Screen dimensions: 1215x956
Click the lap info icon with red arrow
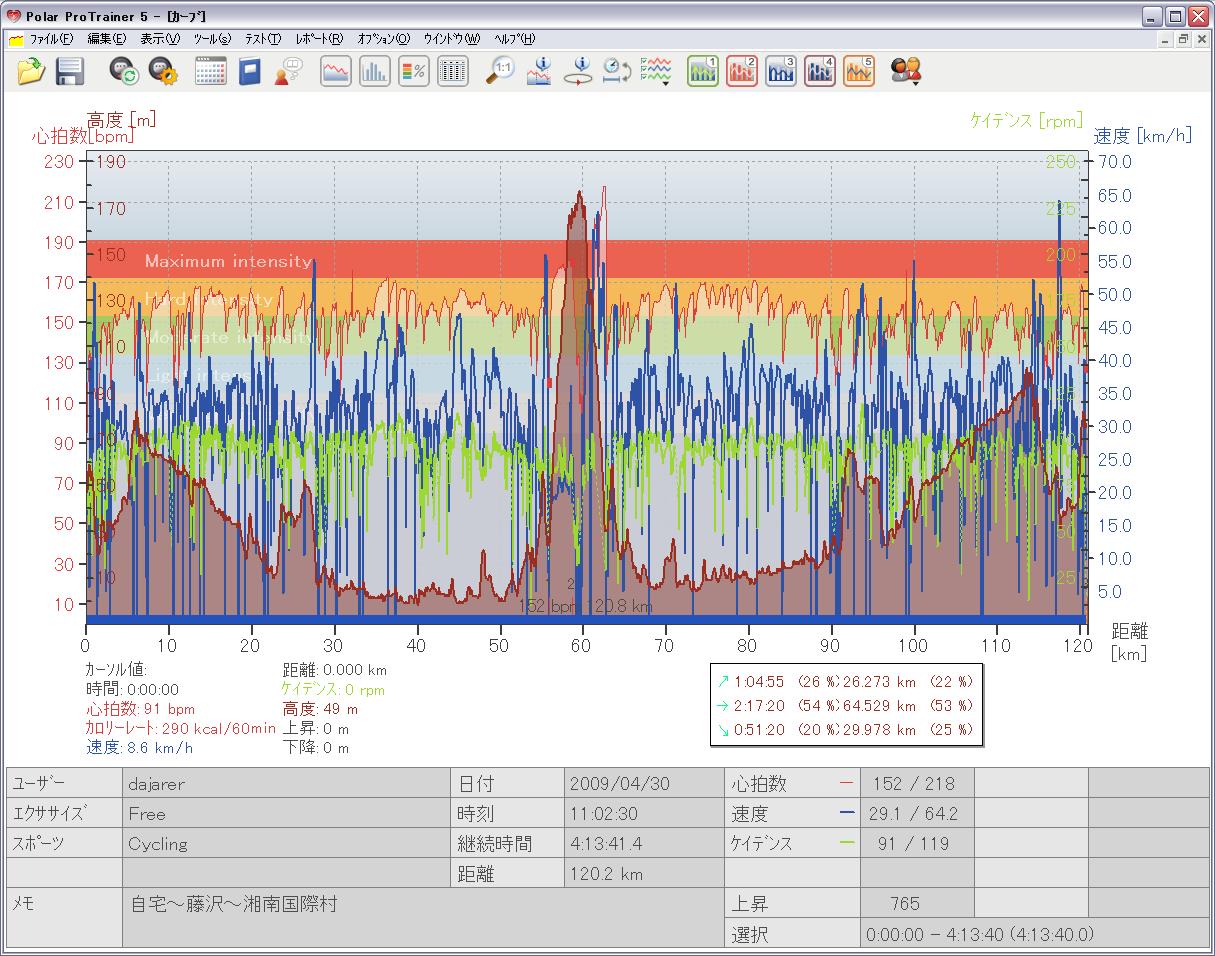click(x=578, y=71)
